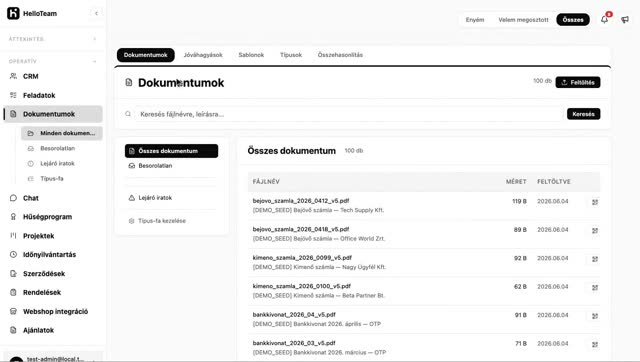Open kimeno_szamla_2026_0100_v5.pdf
640x362 pixels.
coord(302,286)
